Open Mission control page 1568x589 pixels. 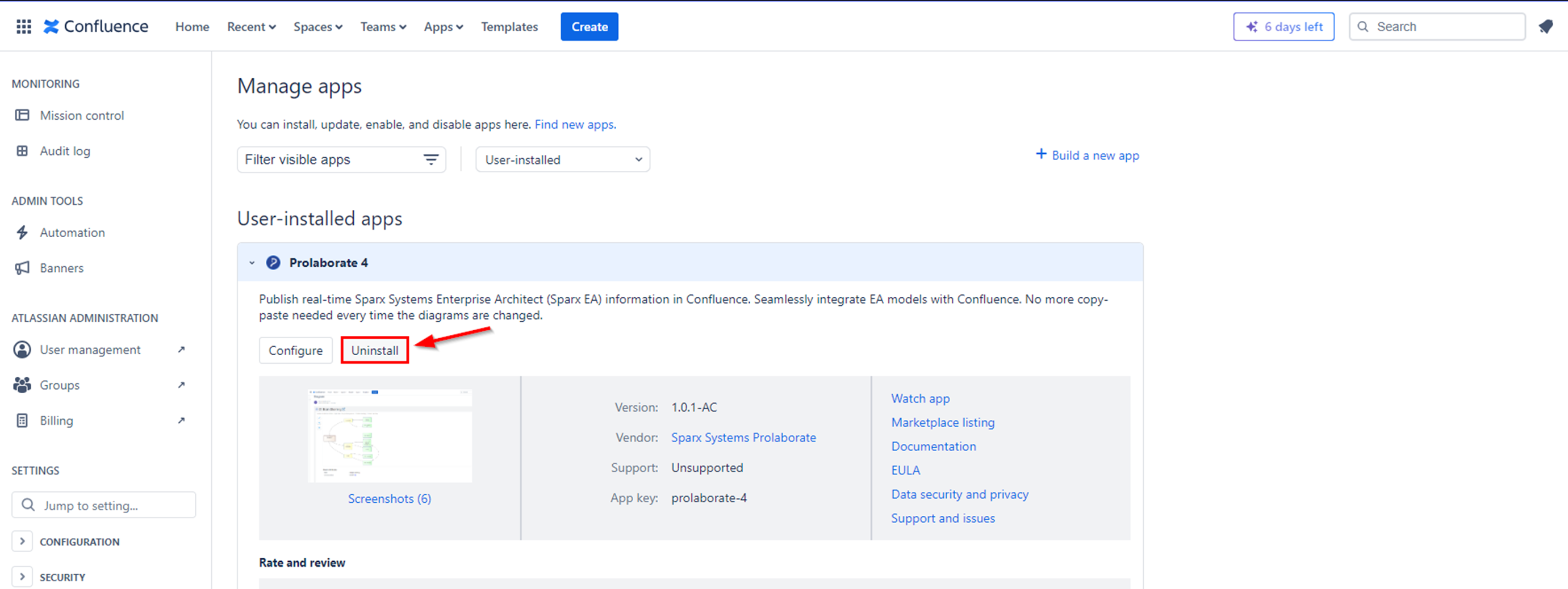[x=82, y=115]
